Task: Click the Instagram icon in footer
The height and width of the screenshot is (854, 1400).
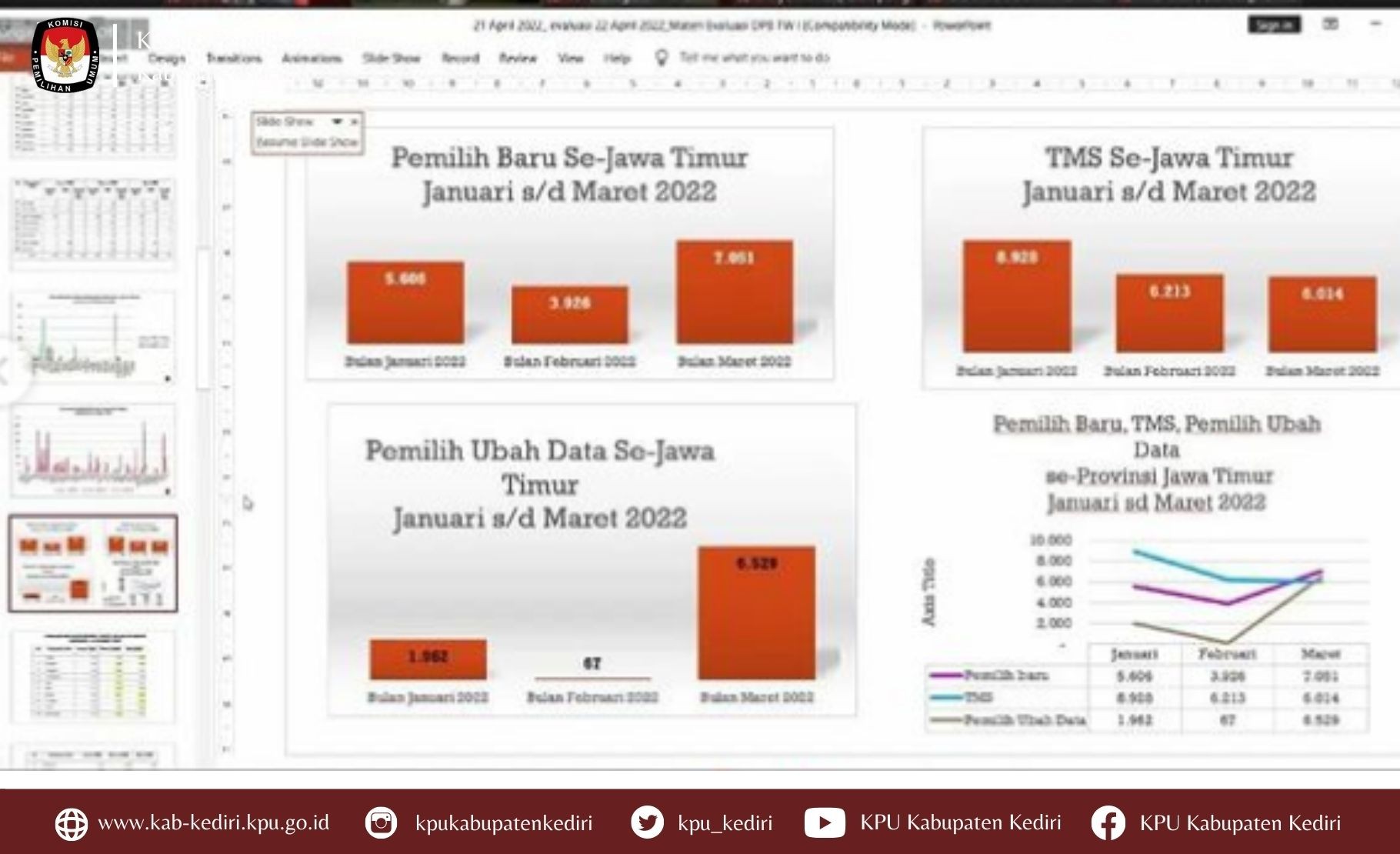Action: pyautogui.click(x=381, y=822)
